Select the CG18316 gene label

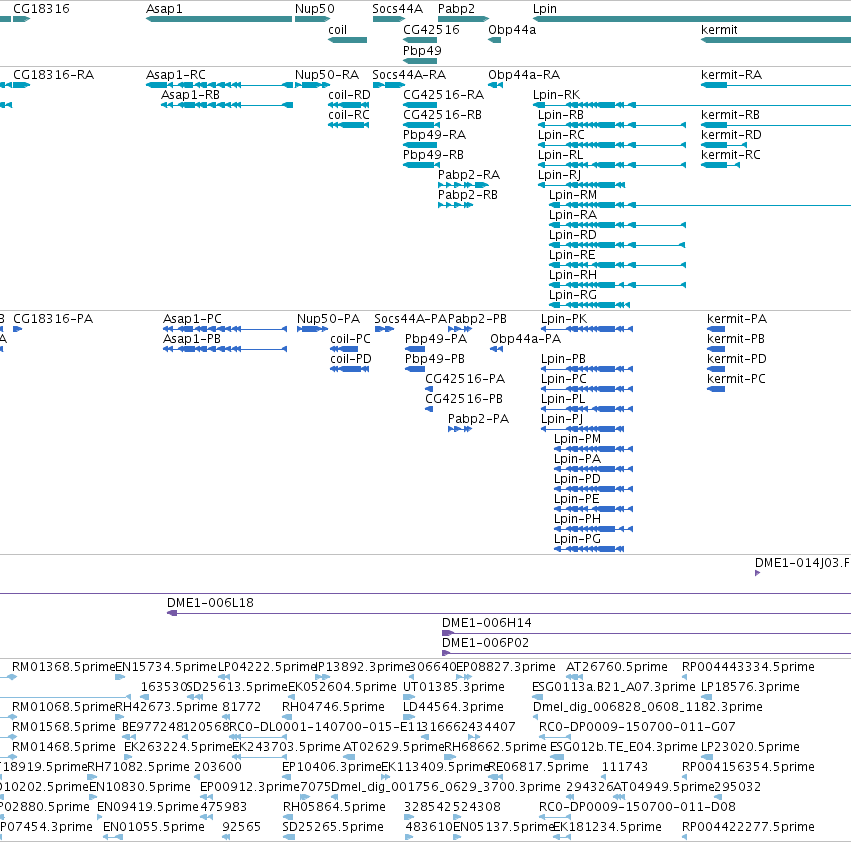pyautogui.click(x=41, y=9)
